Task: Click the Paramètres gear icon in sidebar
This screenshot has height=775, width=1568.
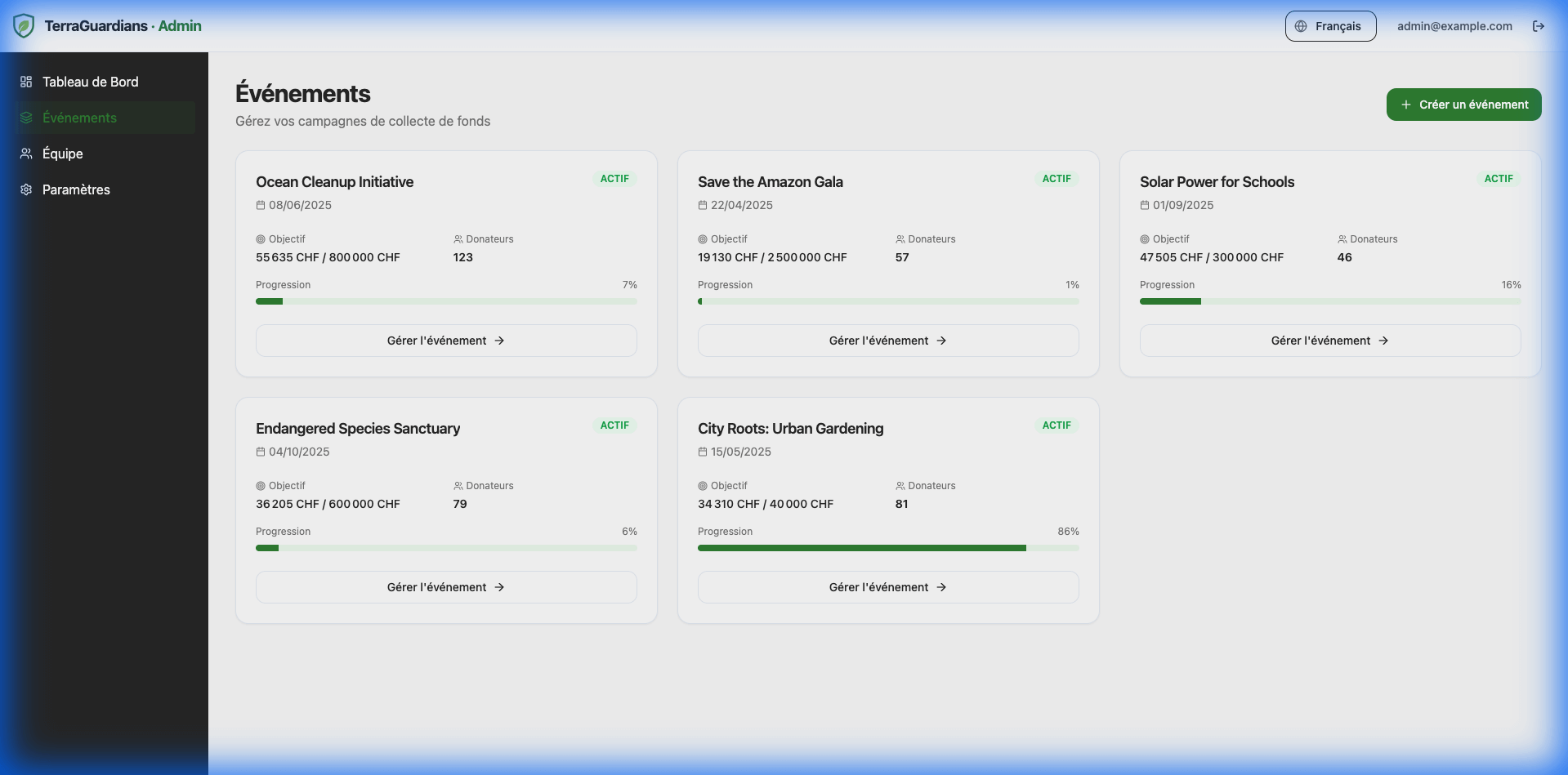Action: [26, 189]
